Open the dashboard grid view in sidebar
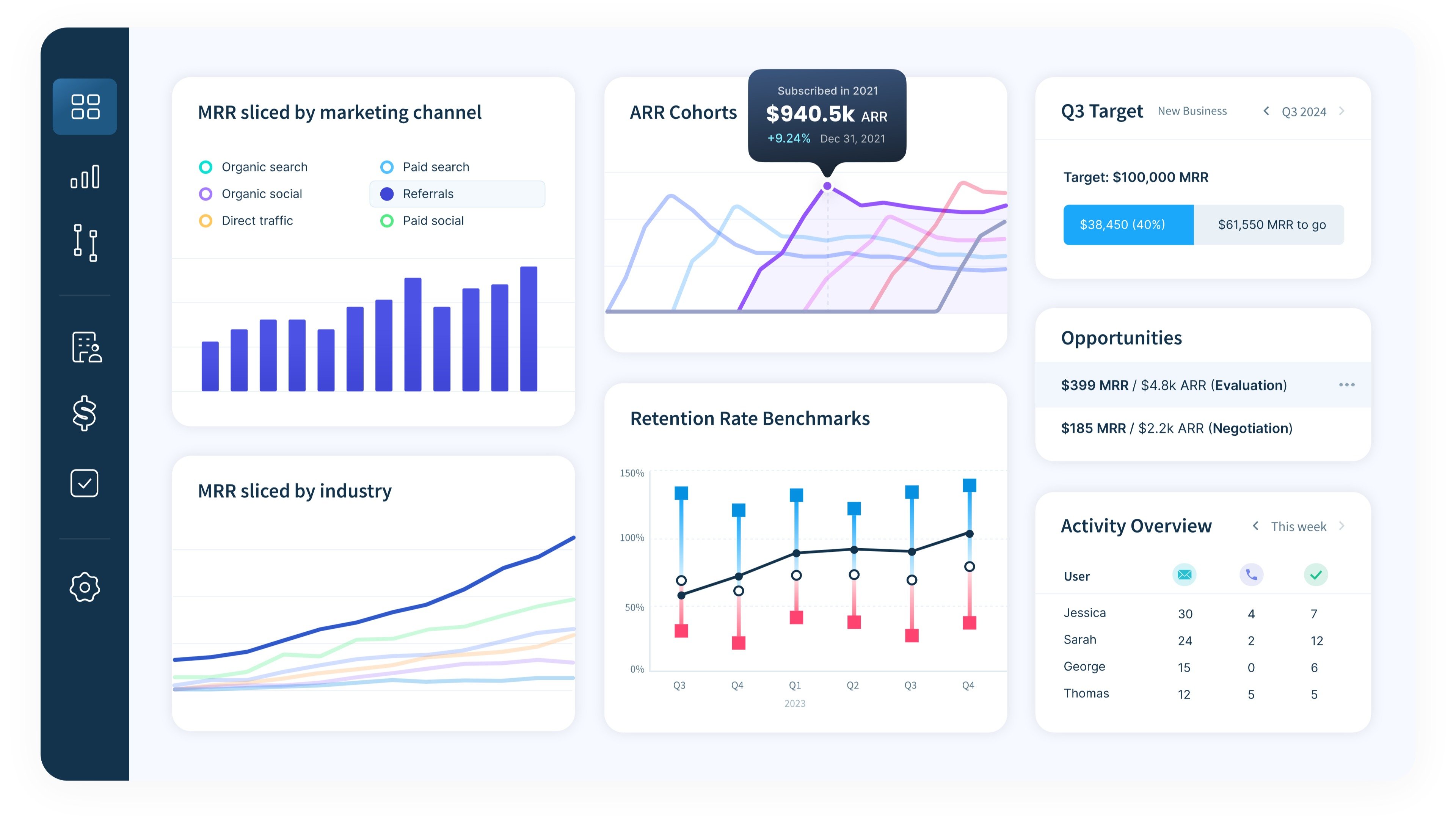The image size is (1456, 819). (x=85, y=107)
